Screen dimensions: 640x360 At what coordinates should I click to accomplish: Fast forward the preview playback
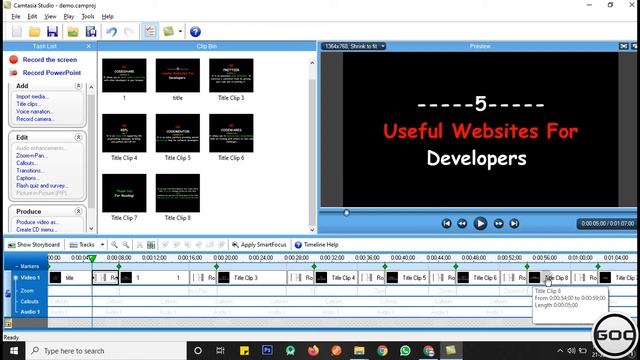[x=498, y=223]
